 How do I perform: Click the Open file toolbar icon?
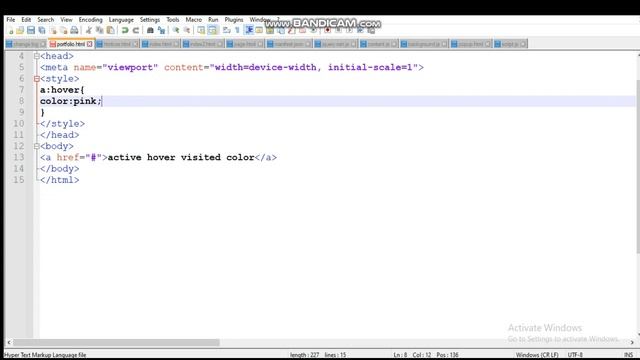click(20, 31)
